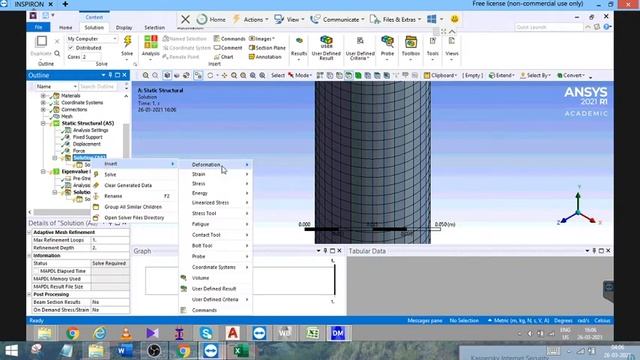Expand the Connections tree node
This screenshot has height=360, width=640.
click(x=43, y=109)
